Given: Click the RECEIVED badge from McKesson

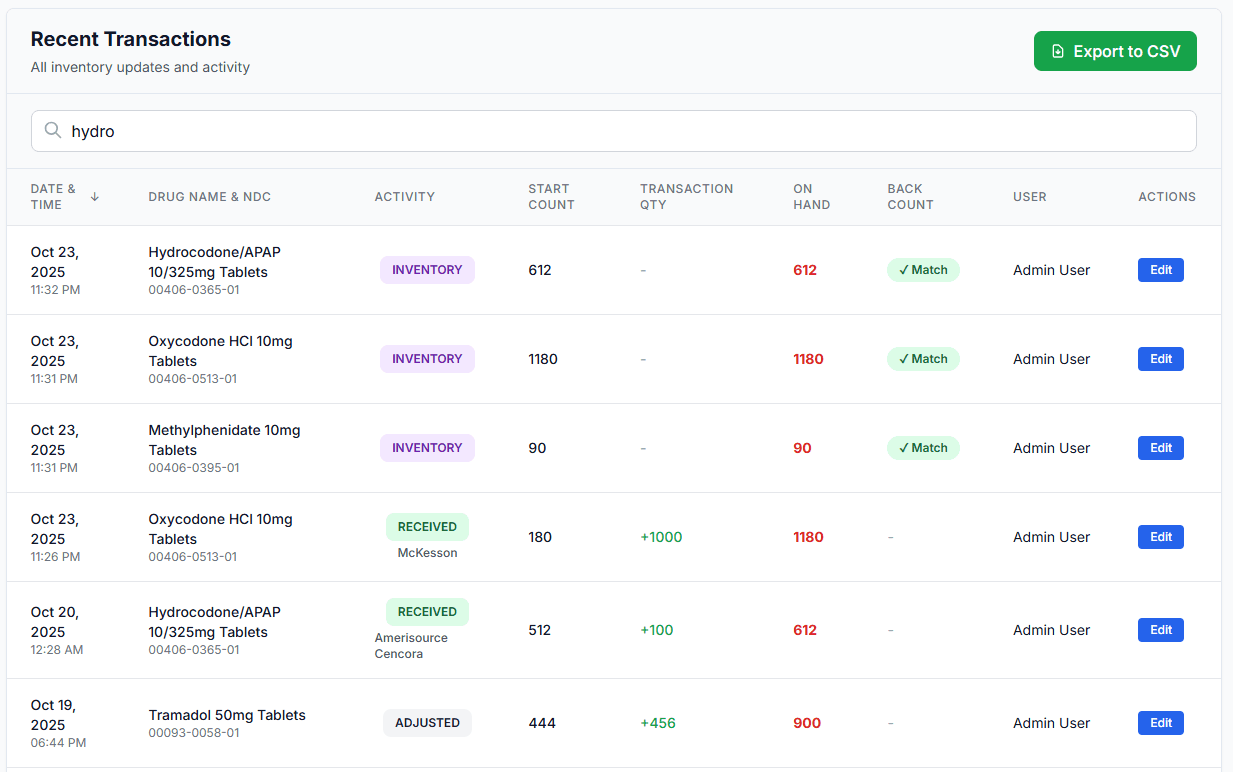Looking at the screenshot, I should [427, 526].
